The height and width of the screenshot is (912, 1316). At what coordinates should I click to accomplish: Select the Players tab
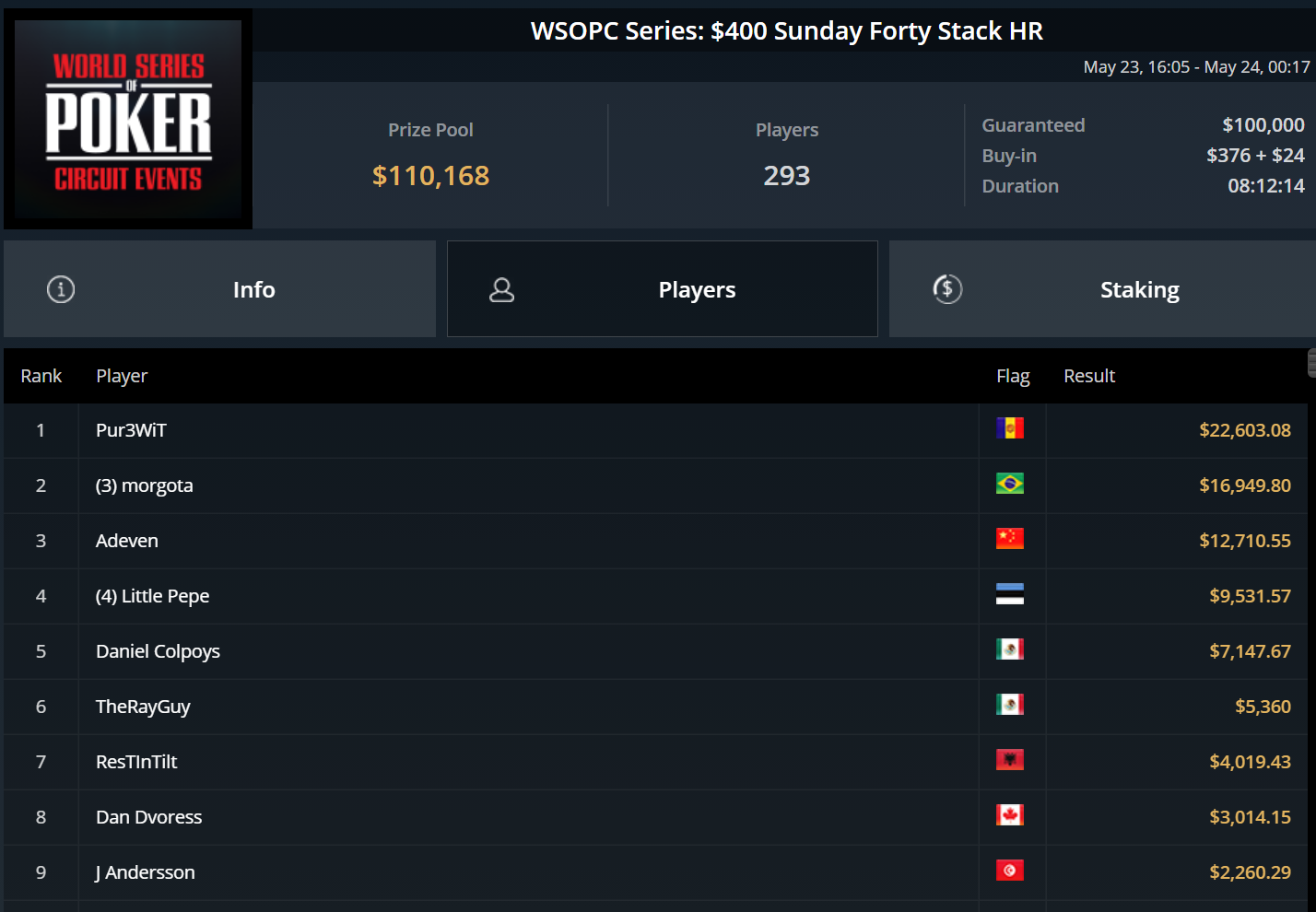click(663, 289)
